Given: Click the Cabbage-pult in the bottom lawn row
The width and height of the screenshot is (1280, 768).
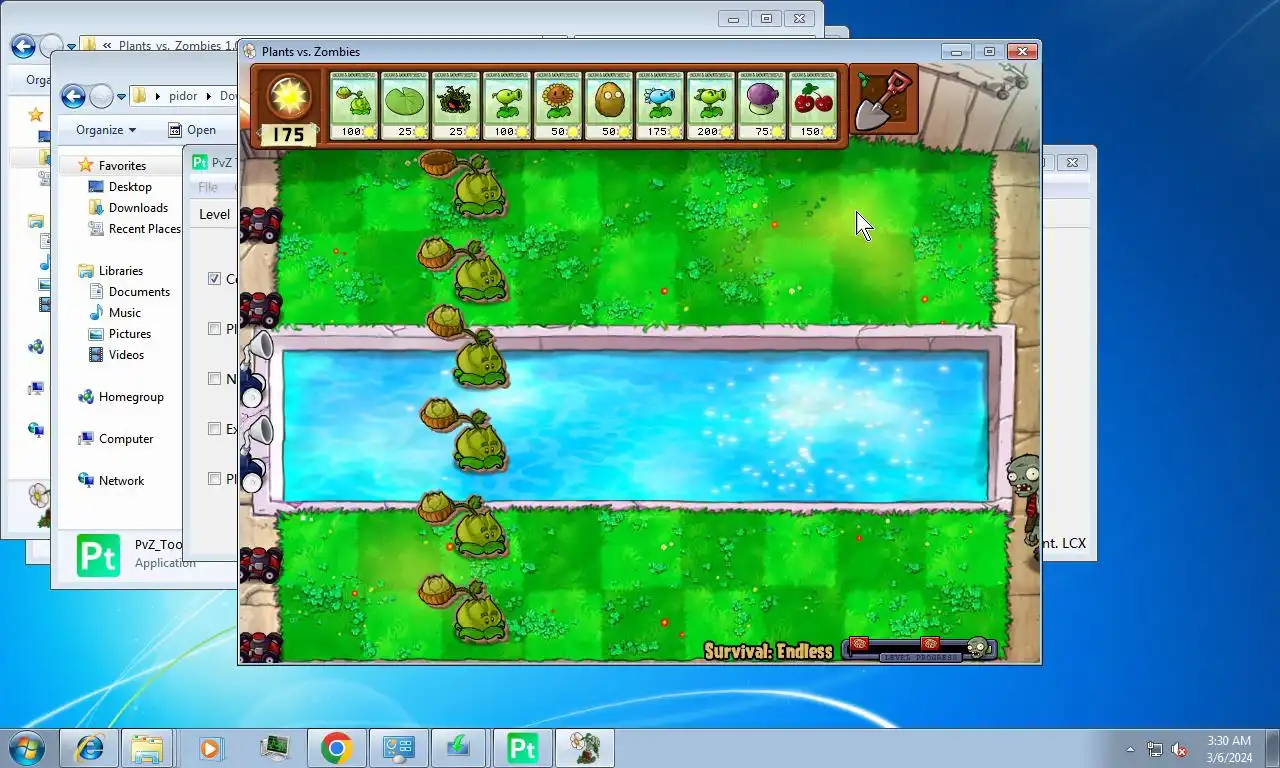Looking at the screenshot, I should (464, 607).
